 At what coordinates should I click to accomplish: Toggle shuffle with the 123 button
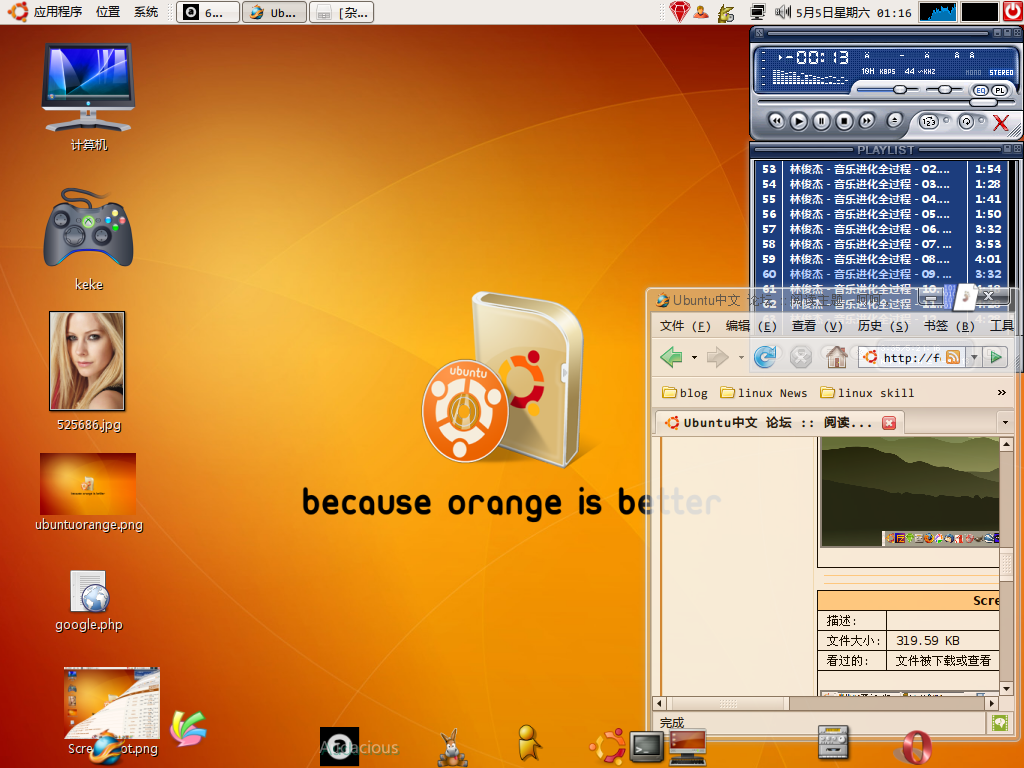929,121
